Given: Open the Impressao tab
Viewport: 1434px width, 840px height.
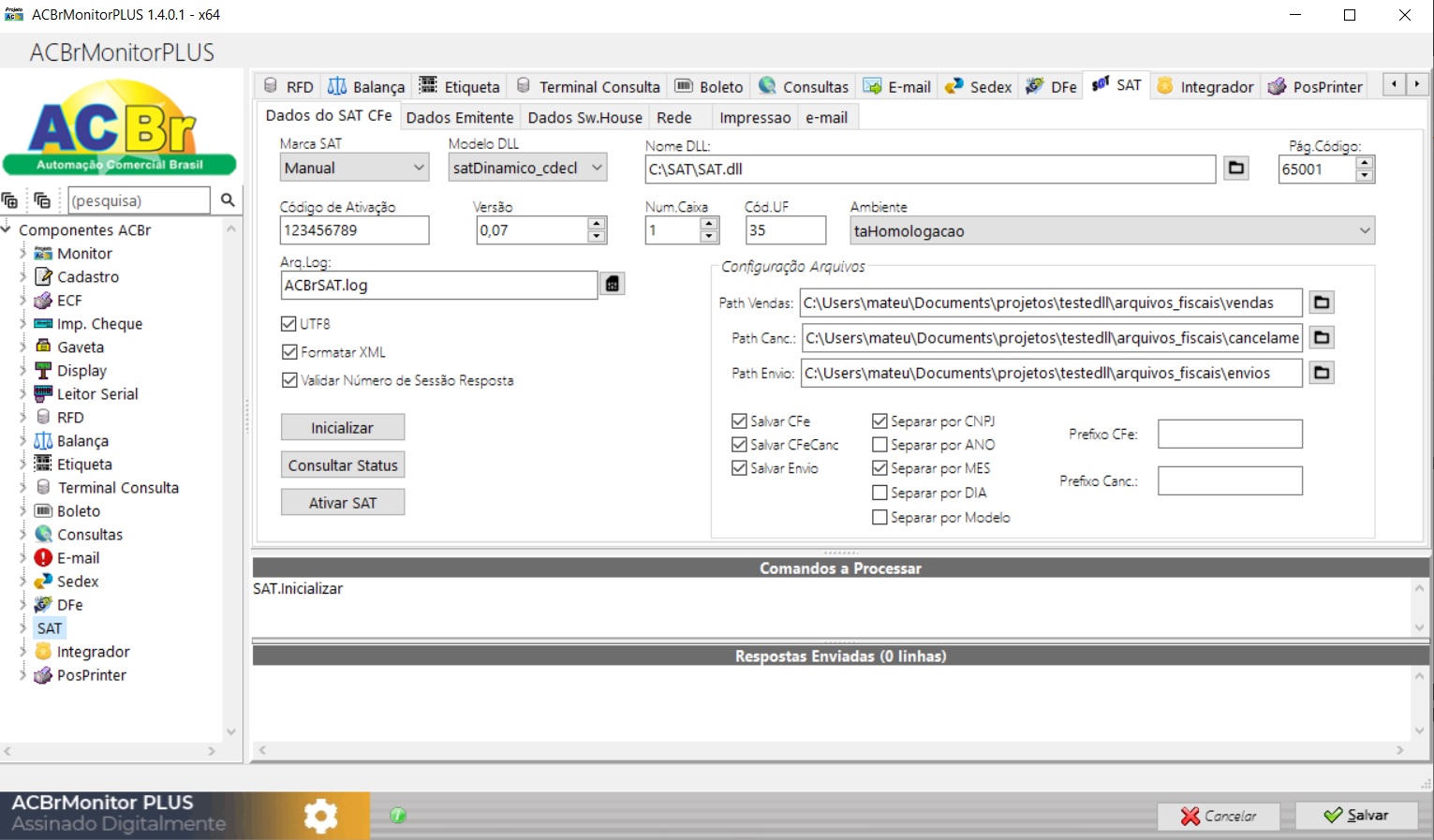Looking at the screenshot, I should pos(755,117).
